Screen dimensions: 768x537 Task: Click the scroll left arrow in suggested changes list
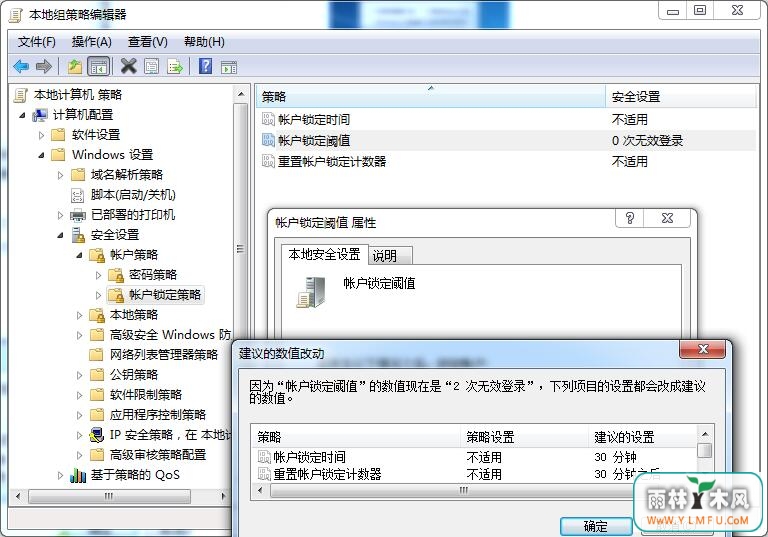(x=260, y=490)
